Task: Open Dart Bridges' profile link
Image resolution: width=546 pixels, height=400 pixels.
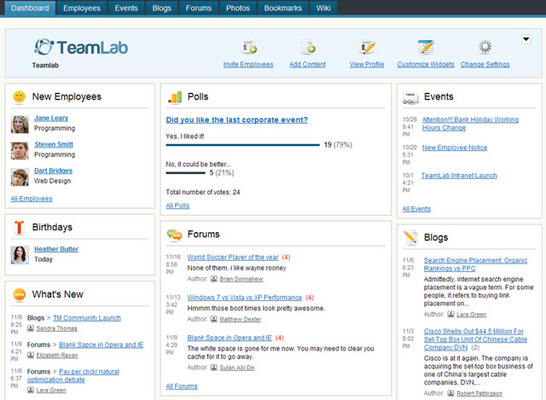Action: [x=53, y=171]
